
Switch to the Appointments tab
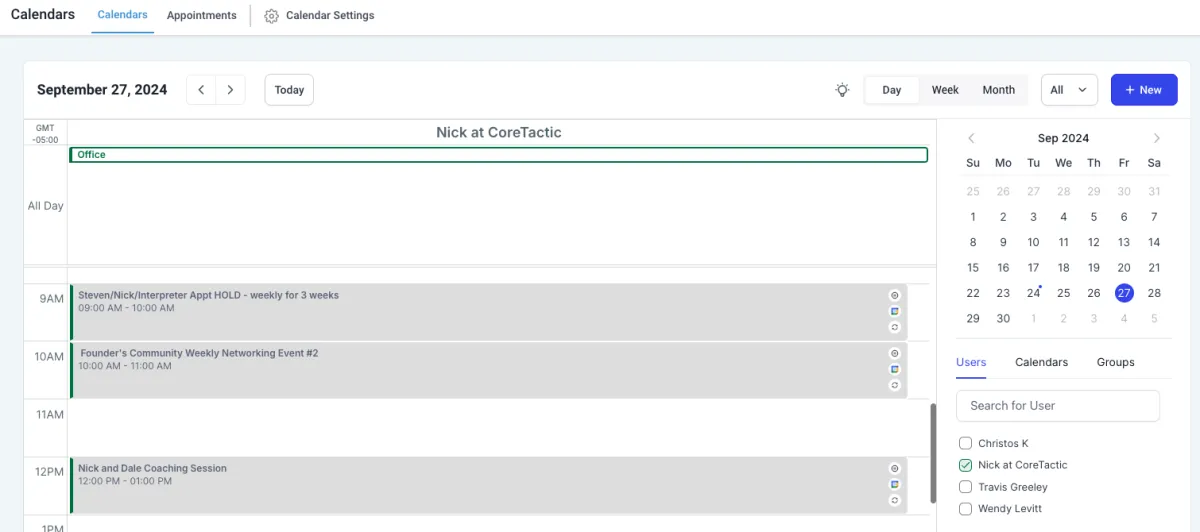tap(202, 16)
